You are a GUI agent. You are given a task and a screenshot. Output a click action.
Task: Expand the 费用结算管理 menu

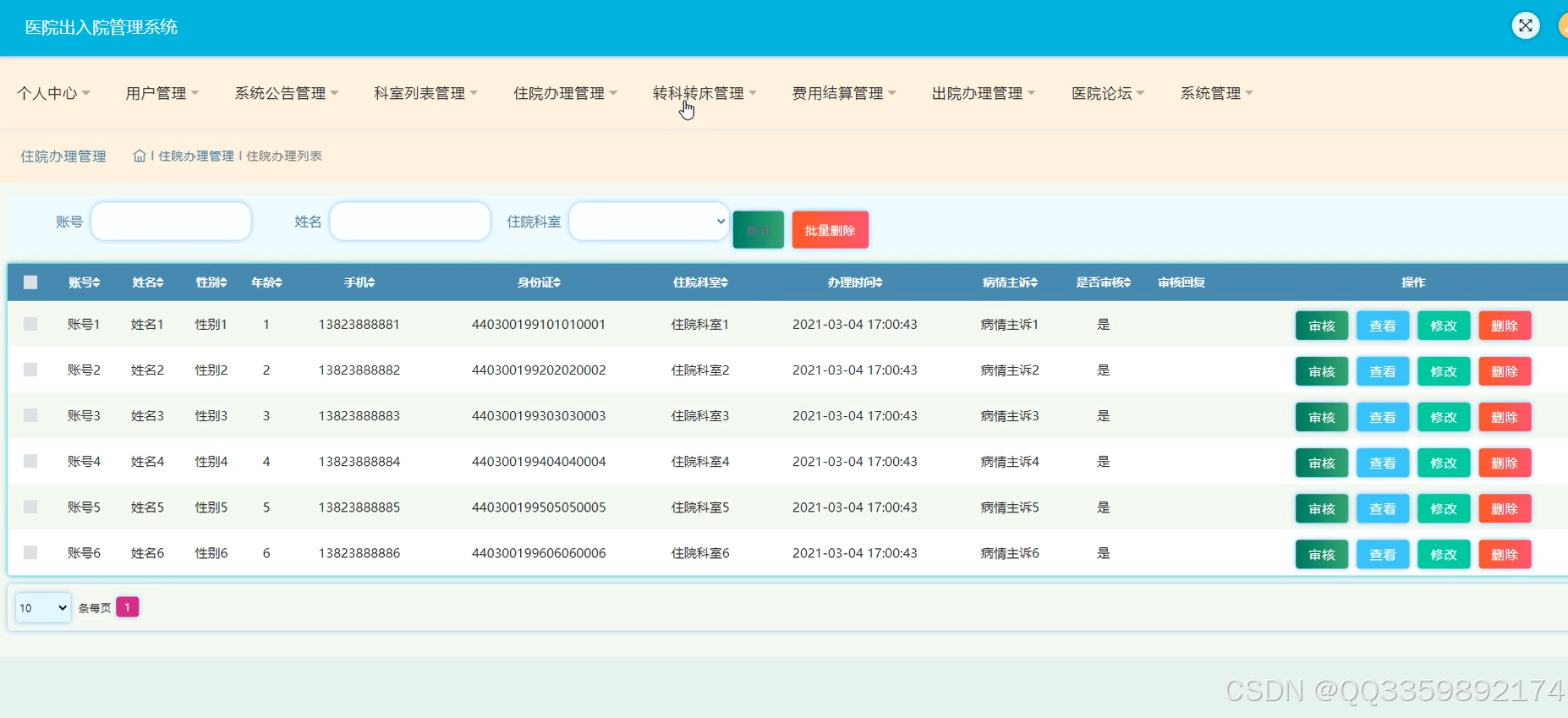(844, 93)
